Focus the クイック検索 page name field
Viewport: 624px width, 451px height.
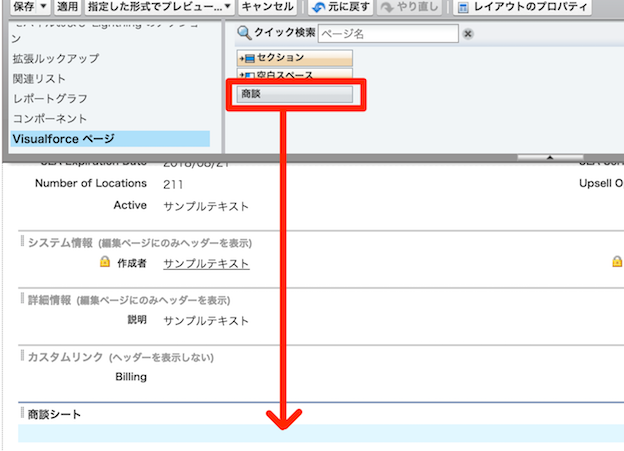click(x=388, y=33)
